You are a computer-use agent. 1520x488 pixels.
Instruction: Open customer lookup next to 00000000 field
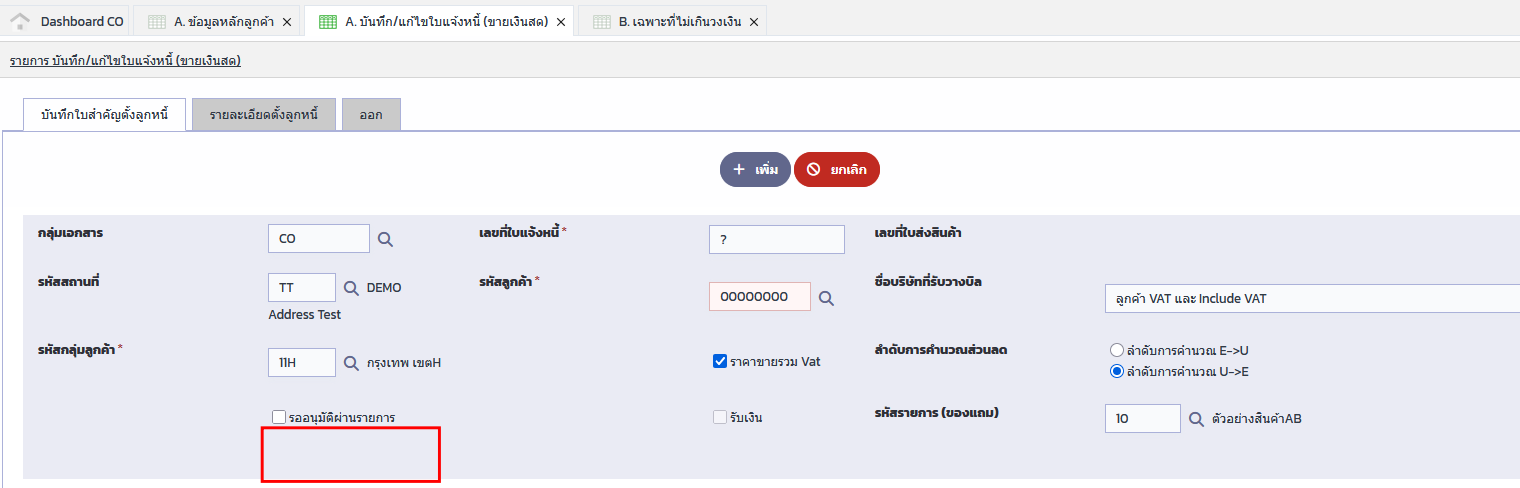point(826,298)
